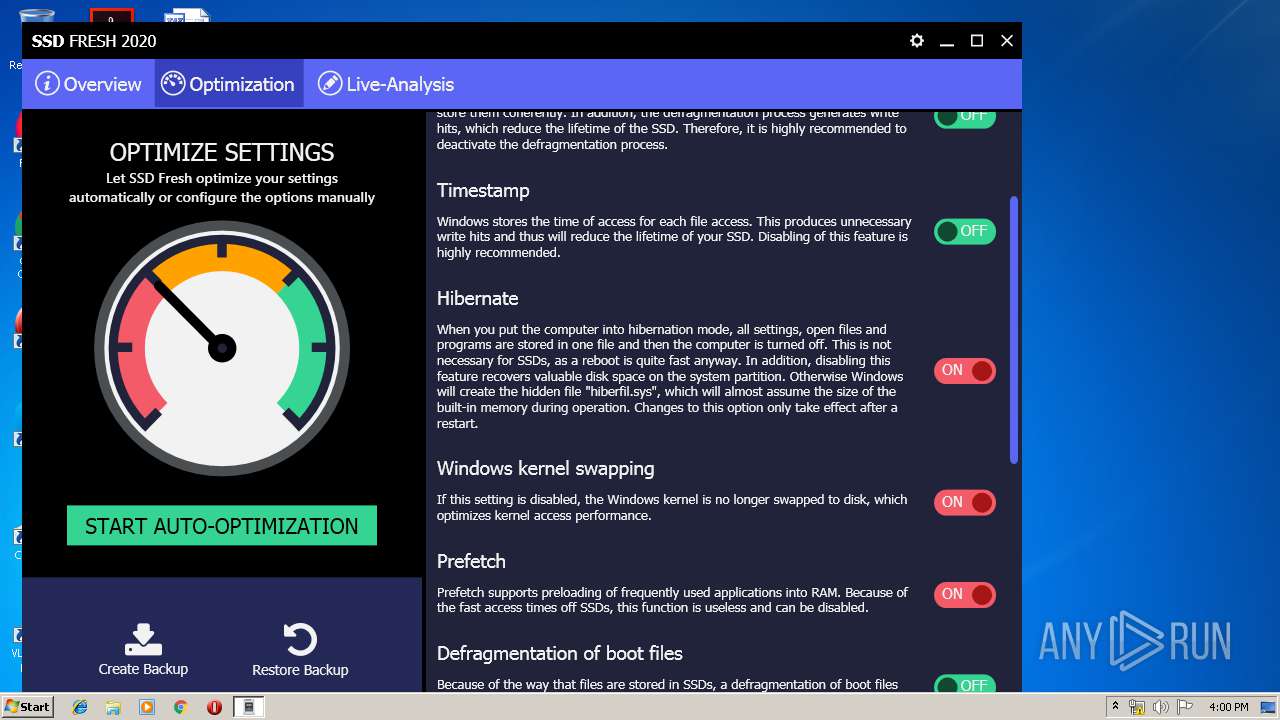Open File Explorer folder in the taskbar
The image size is (1280, 720).
pyautogui.click(x=113, y=707)
